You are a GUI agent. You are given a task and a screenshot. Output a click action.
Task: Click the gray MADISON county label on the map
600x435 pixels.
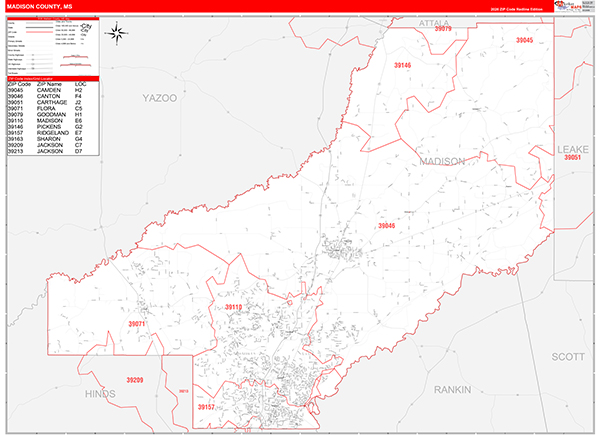pos(442,161)
